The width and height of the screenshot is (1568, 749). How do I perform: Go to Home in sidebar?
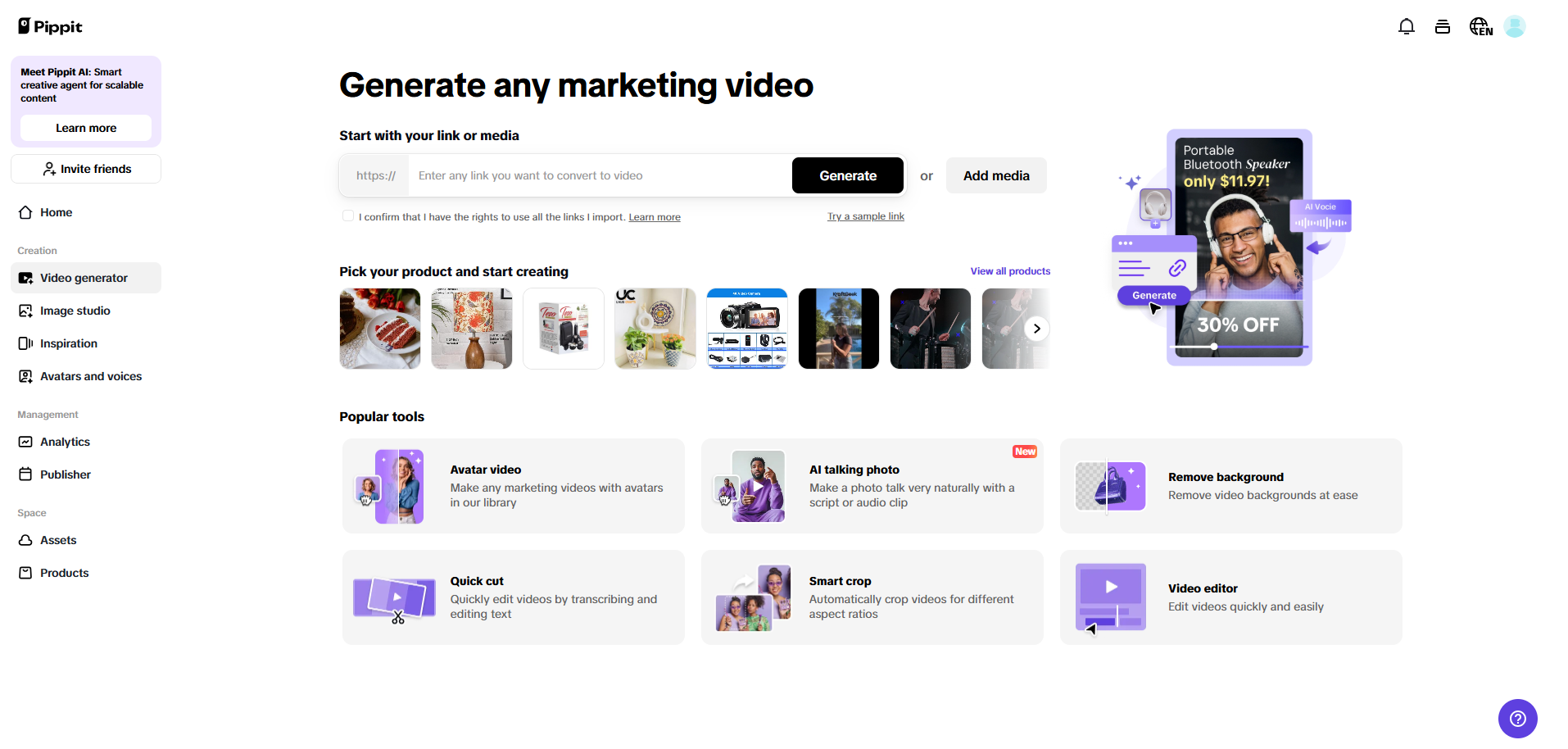point(86,212)
